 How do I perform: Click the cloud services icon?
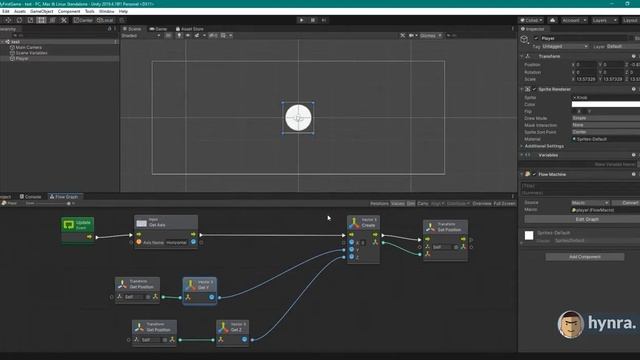tap(552, 20)
